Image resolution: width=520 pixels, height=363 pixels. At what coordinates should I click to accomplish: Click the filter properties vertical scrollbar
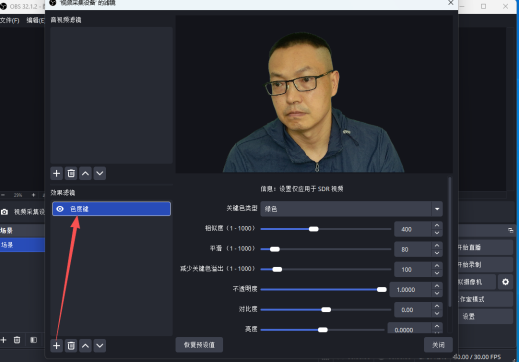coord(450,242)
